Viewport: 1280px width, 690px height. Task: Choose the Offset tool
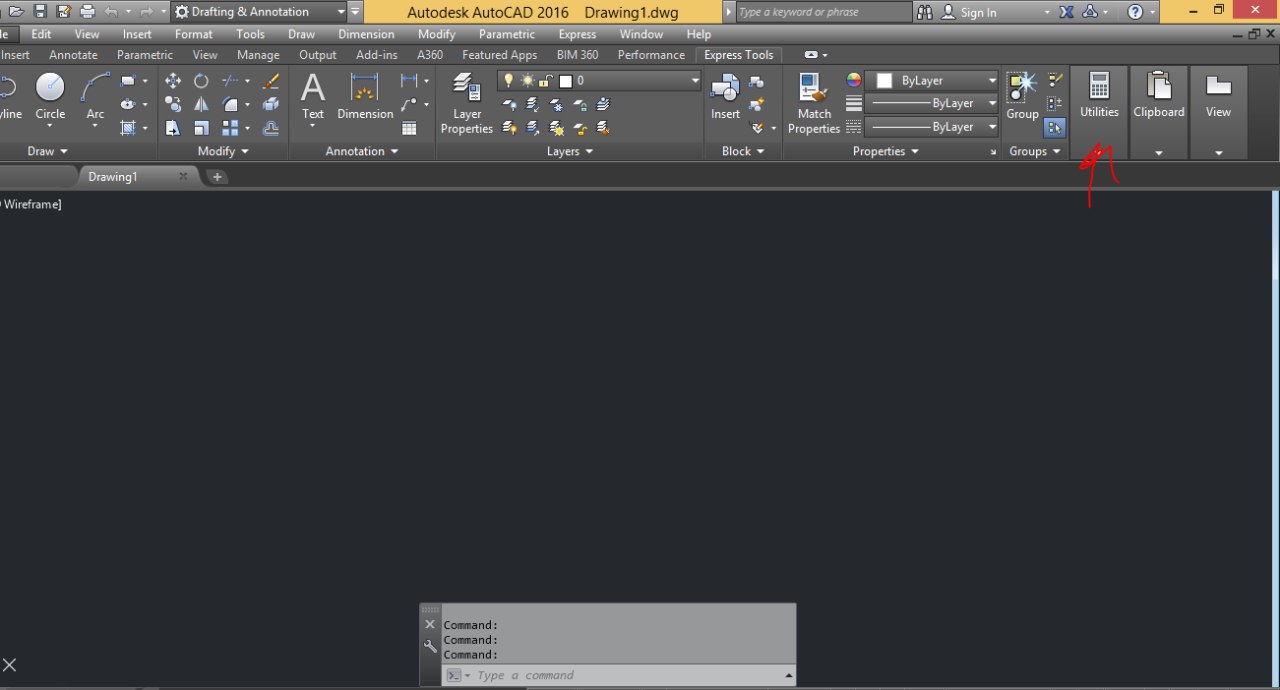[271, 128]
